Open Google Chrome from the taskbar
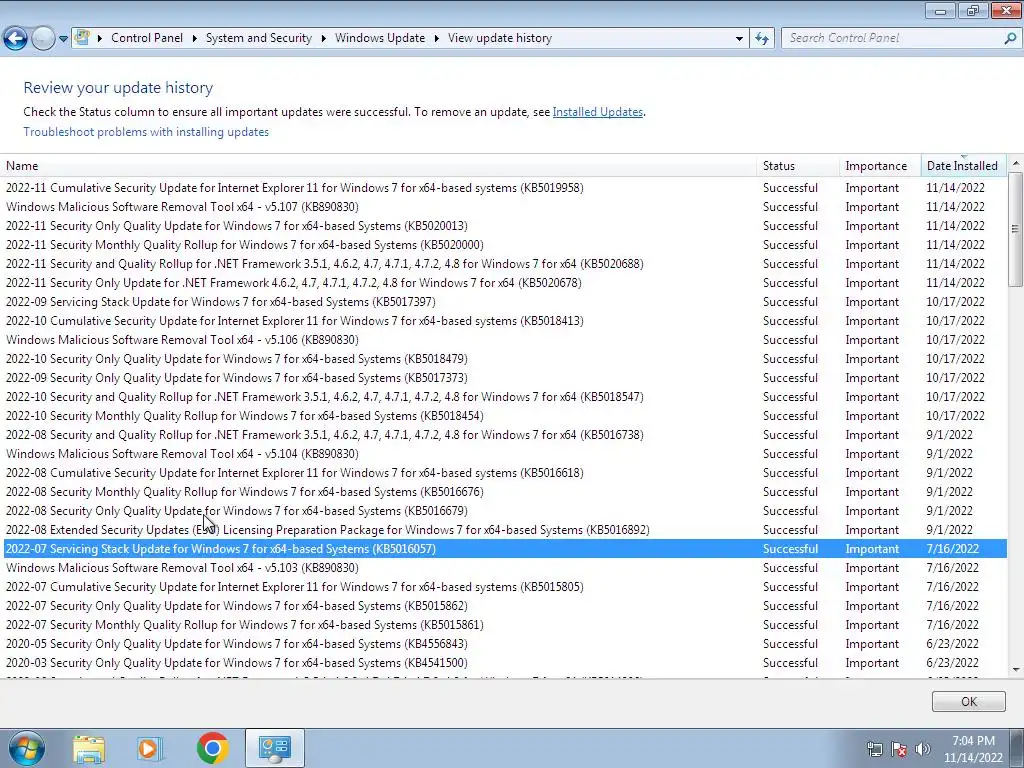 [x=212, y=748]
